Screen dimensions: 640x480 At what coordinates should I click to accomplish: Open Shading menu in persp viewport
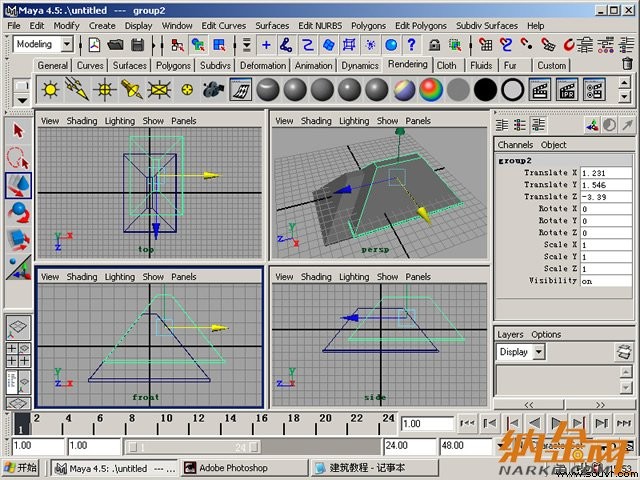pyautogui.click(x=316, y=121)
